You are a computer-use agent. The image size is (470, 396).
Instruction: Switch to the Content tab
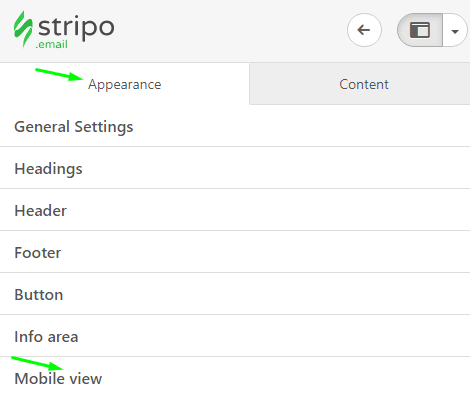pyautogui.click(x=364, y=84)
